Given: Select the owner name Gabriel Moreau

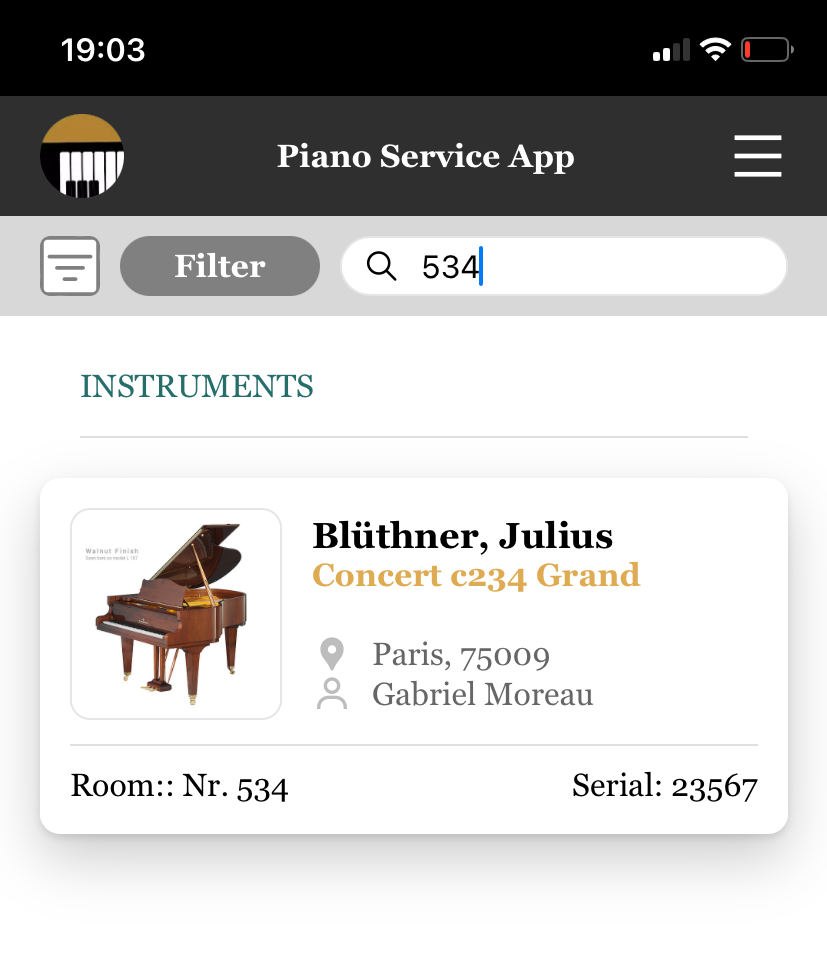Looking at the screenshot, I should (482, 694).
